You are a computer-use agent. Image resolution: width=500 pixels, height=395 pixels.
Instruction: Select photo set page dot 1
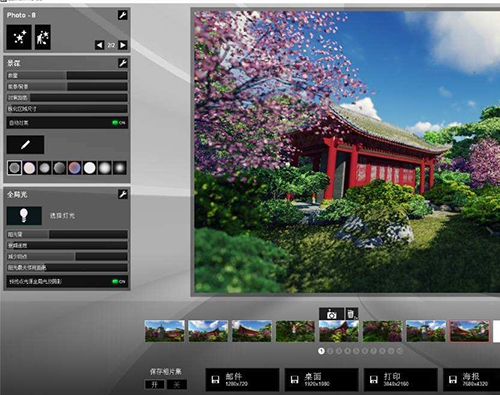tap(321, 351)
